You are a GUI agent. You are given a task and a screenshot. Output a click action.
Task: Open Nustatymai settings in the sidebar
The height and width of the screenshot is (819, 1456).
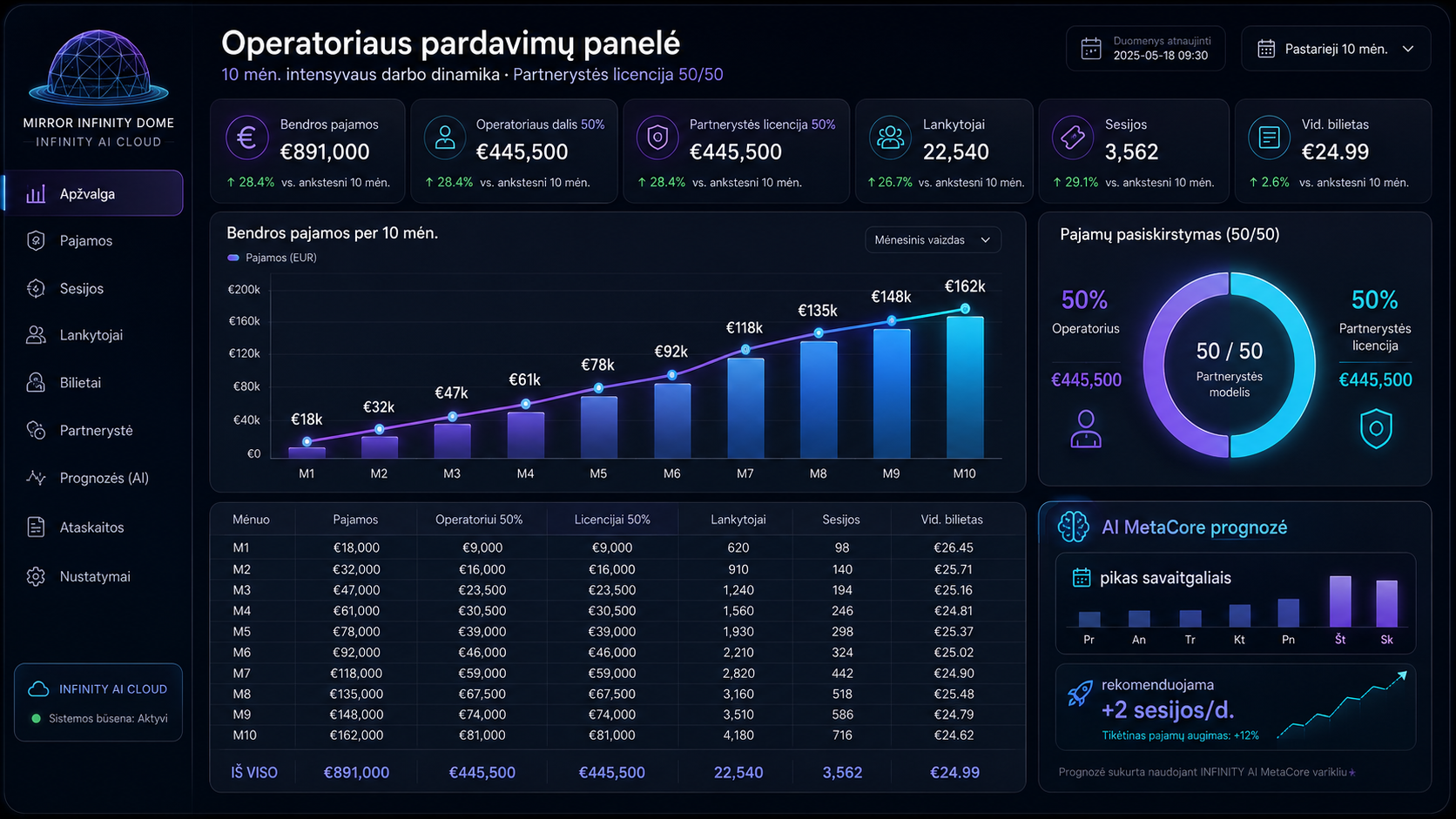click(94, 576)
